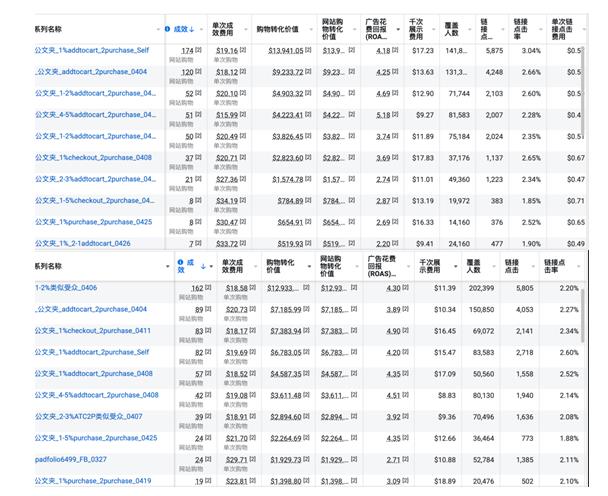Click the info icon beside 成效 in upper table
The height and width of the screenshot is (496, 608).
(168, 29)
